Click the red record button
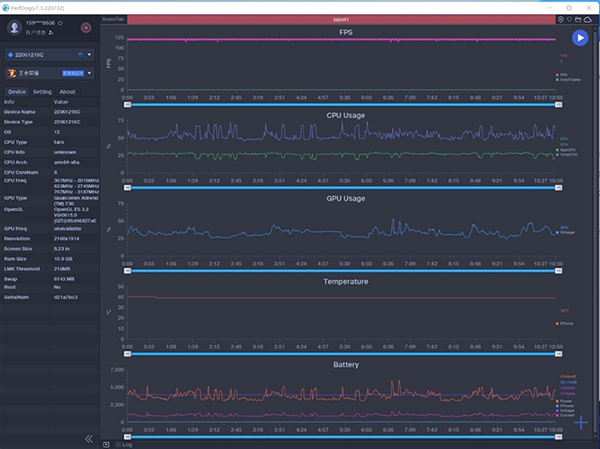The width and height of the screenshot is (600, 449). coord(85,27)
